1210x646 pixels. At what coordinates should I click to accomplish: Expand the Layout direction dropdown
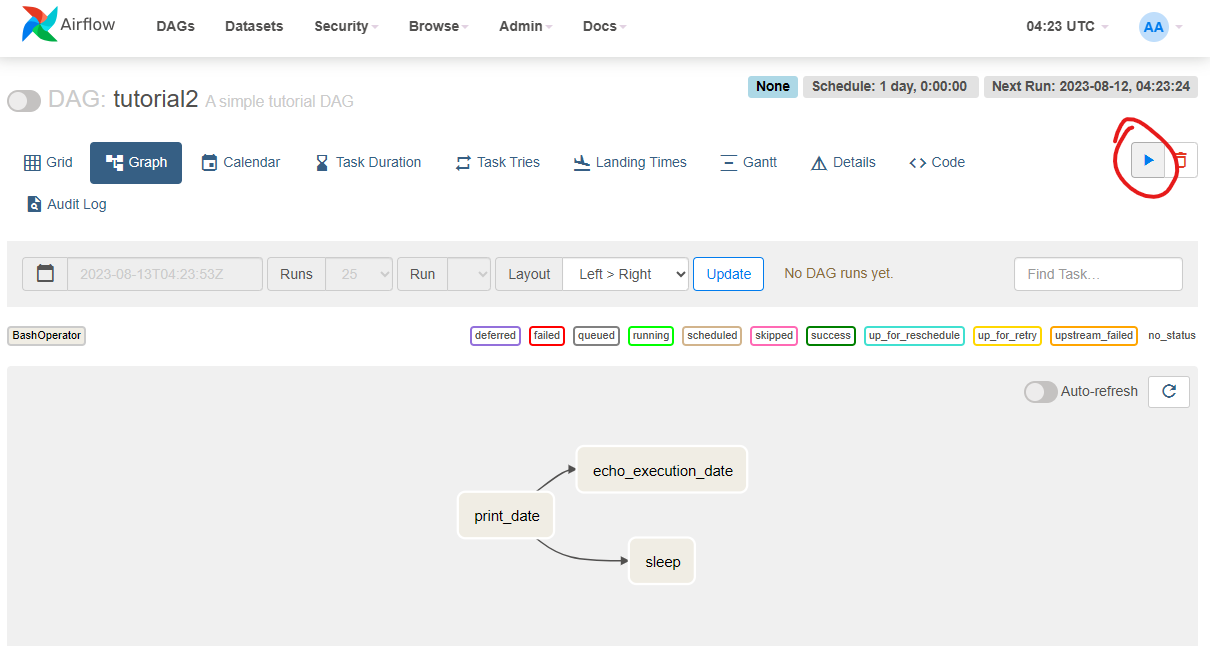[x=625, y=274]
